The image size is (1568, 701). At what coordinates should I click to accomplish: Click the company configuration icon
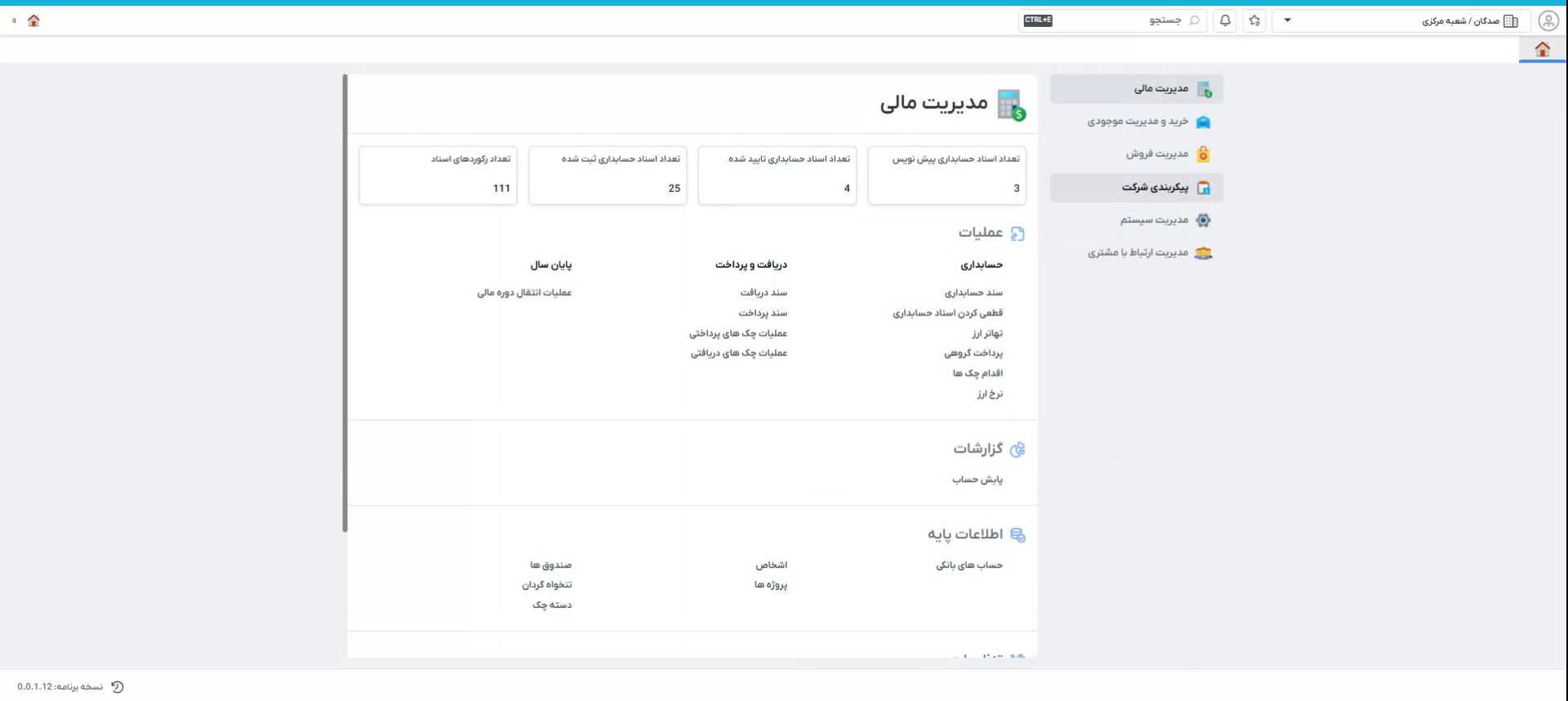[1203, 188]
